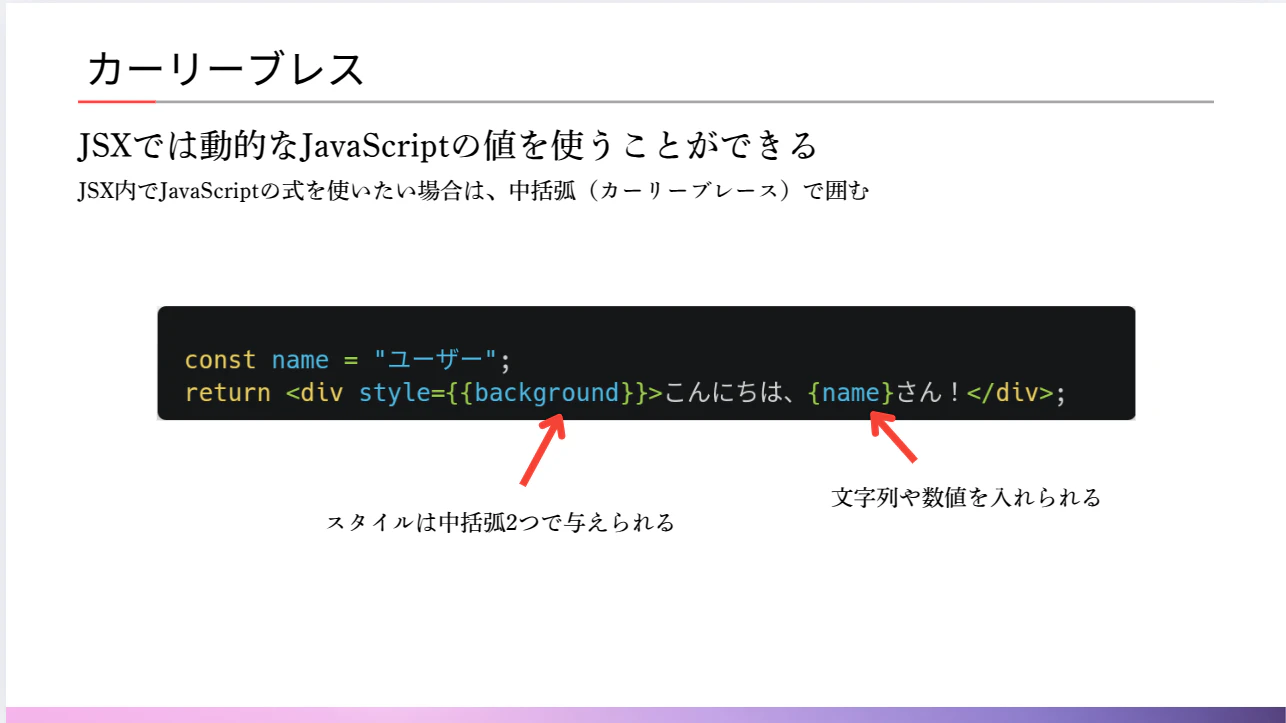Image resolution: width=1286 pixels, height=723 pixels.
Task: Click the opening "<div" tag in the code
Action: pos(315,392)
